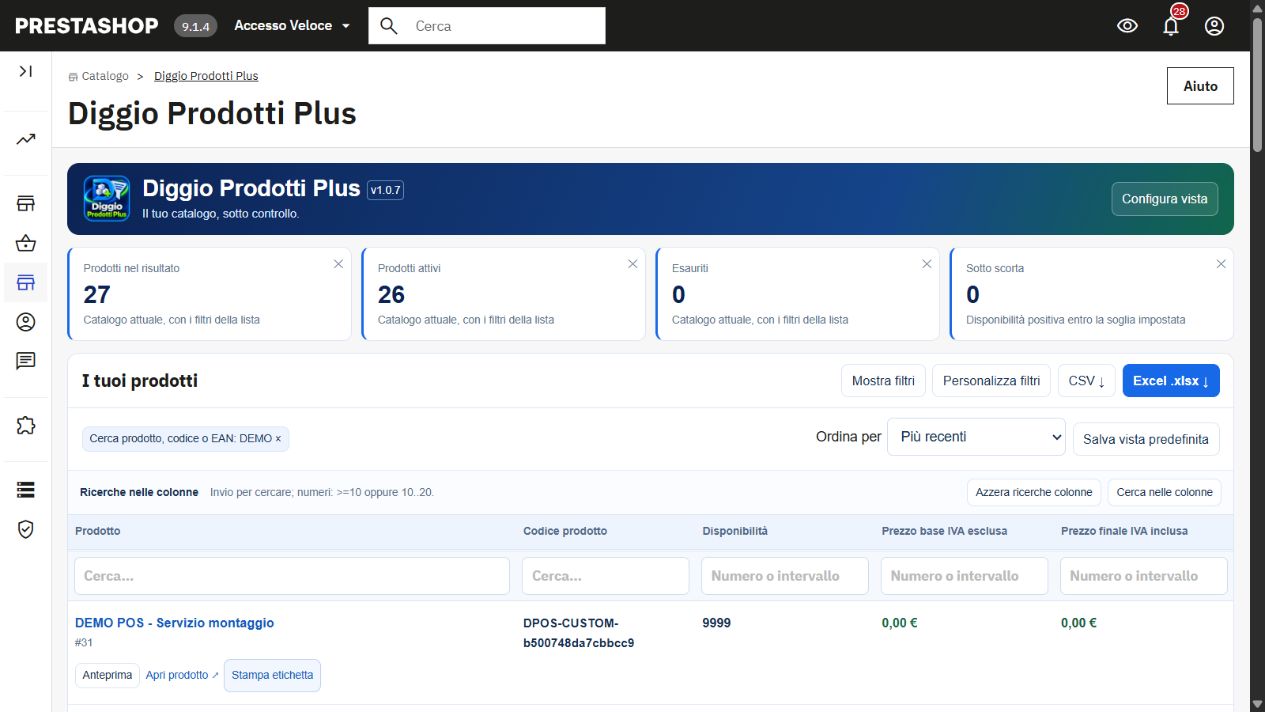Image resolution: width=1265 pixels, height=712 pixels.
Task: Click the highlighted blue storefront sidebar icon
Action: pyautogui.click(x=26, y=282)
